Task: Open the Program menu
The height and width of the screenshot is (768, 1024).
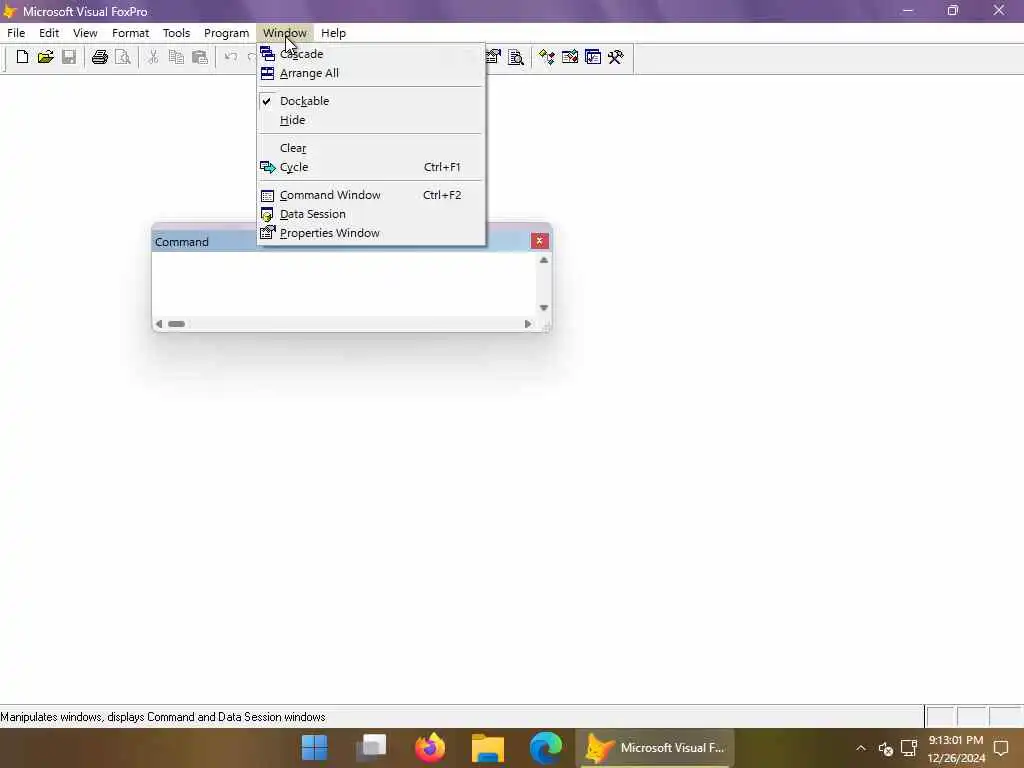Action: click(227, 33)
